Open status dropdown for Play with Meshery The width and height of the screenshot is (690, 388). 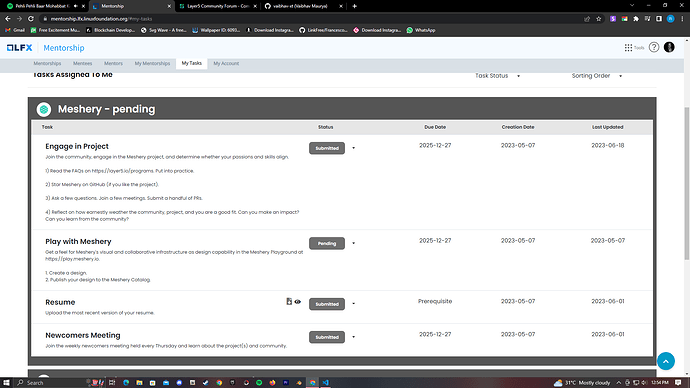pos(353,243)
